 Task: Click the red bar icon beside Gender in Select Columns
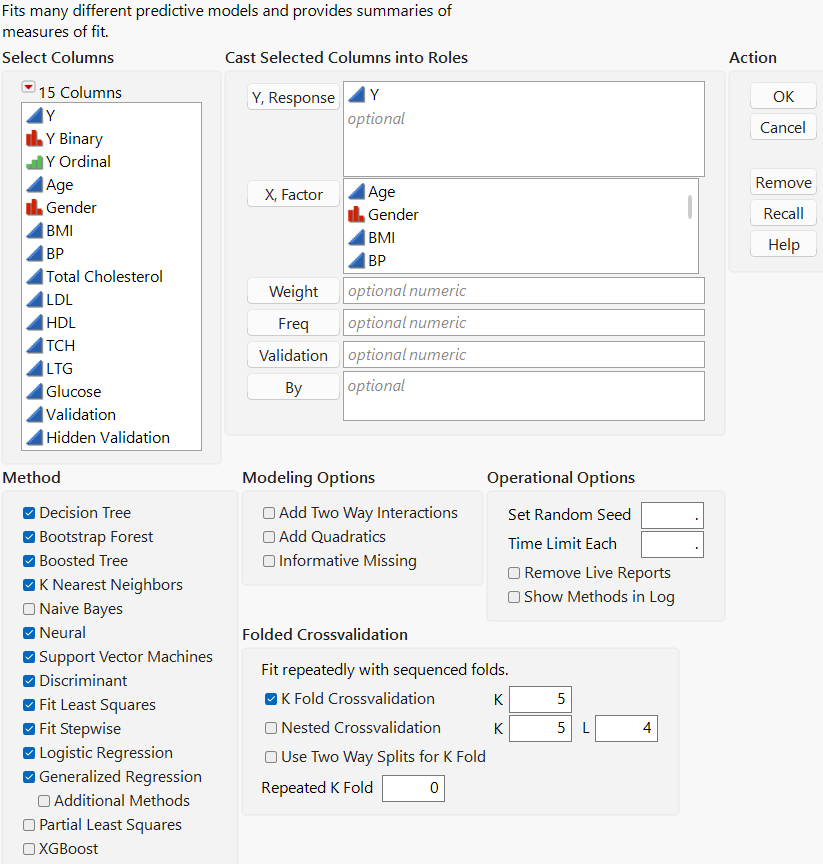click(x=34, y=208)
